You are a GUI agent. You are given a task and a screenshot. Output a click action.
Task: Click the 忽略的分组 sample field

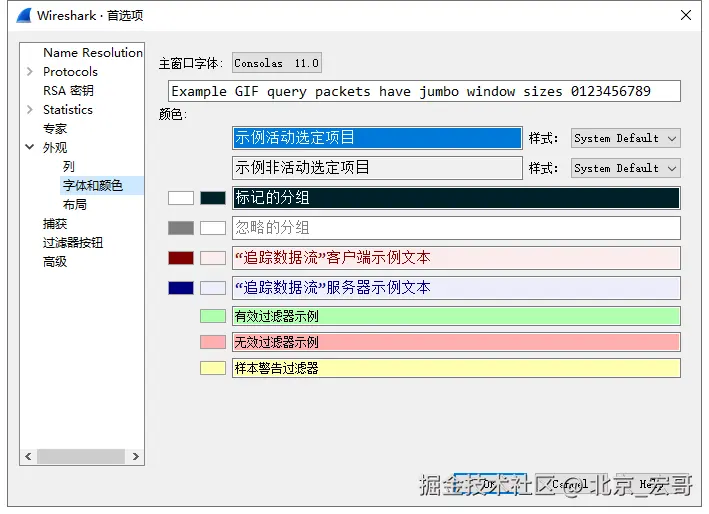tap(456, 228)
